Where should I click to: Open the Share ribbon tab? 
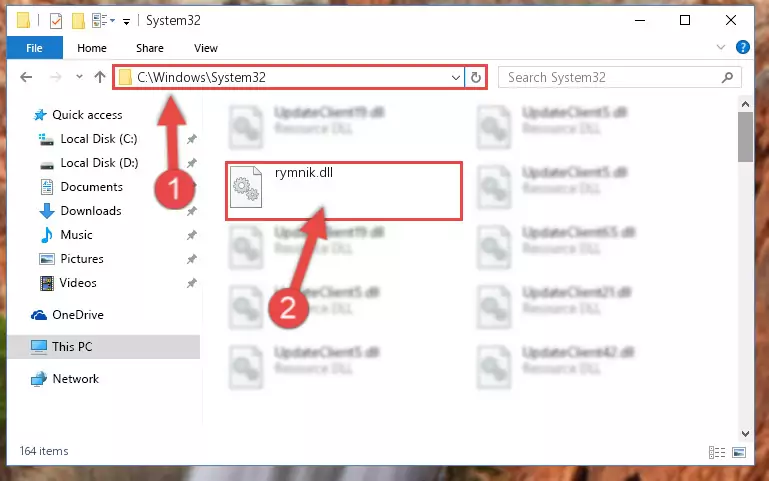tap(150, 48)
